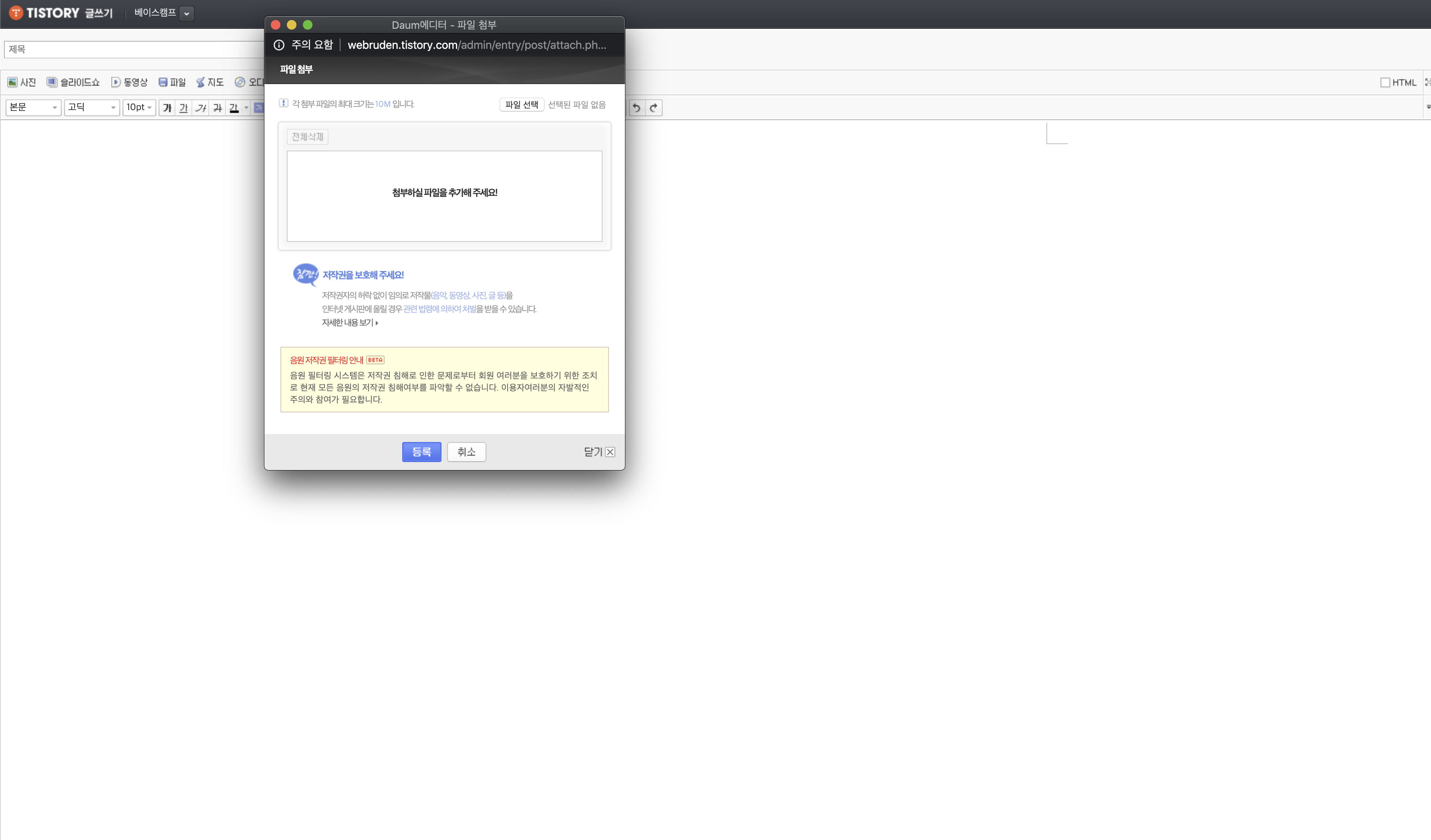This screenshot has width=1431, height=840.
Task: Click the redo arrow icon
Action: 653,108
